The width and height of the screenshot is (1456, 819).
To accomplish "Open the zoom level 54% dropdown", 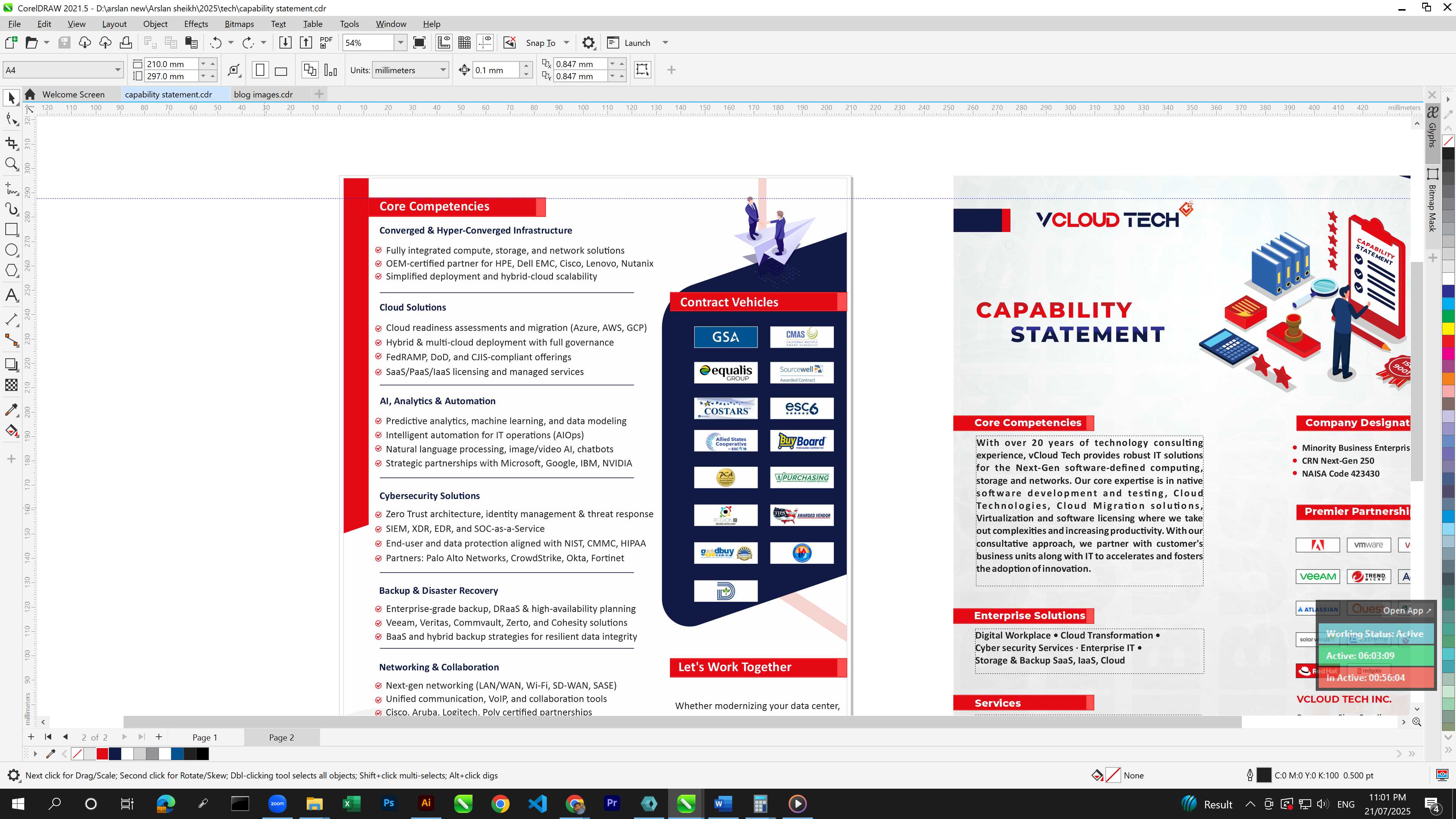I will 401,42.
